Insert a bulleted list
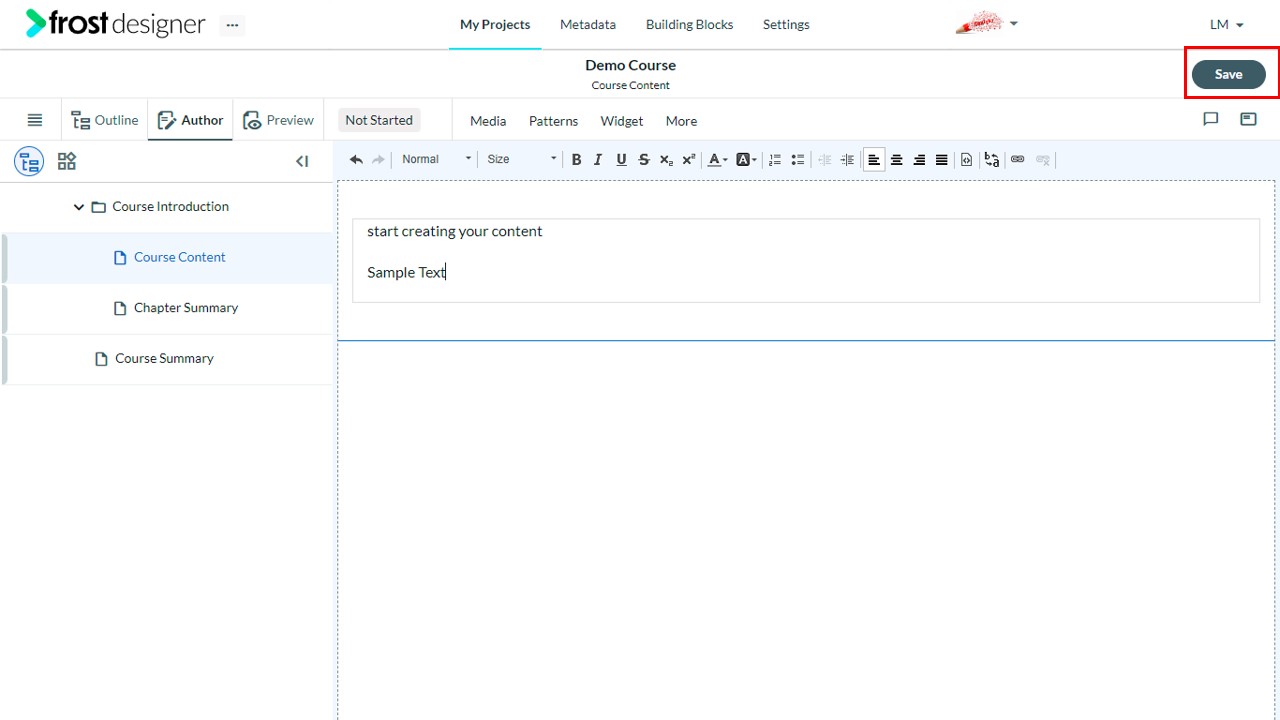The height and width of the screenshot is (720, 1280). tap(798, 159)
